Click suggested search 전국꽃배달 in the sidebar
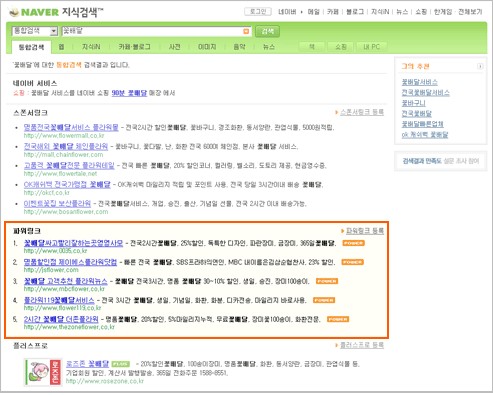This screenshot has height=395, width=493. 417,114
